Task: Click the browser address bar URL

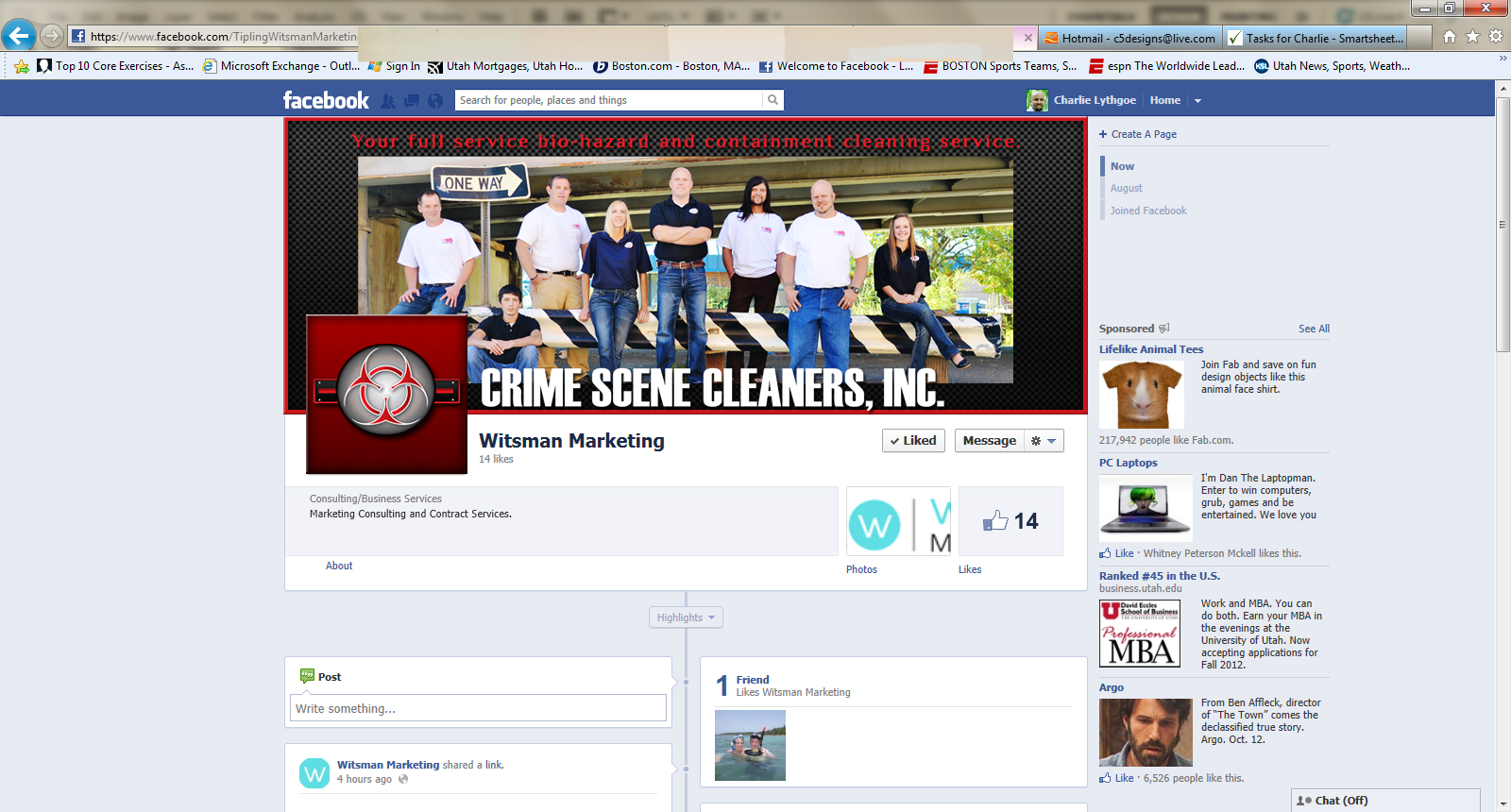Action: click(224, 37)
